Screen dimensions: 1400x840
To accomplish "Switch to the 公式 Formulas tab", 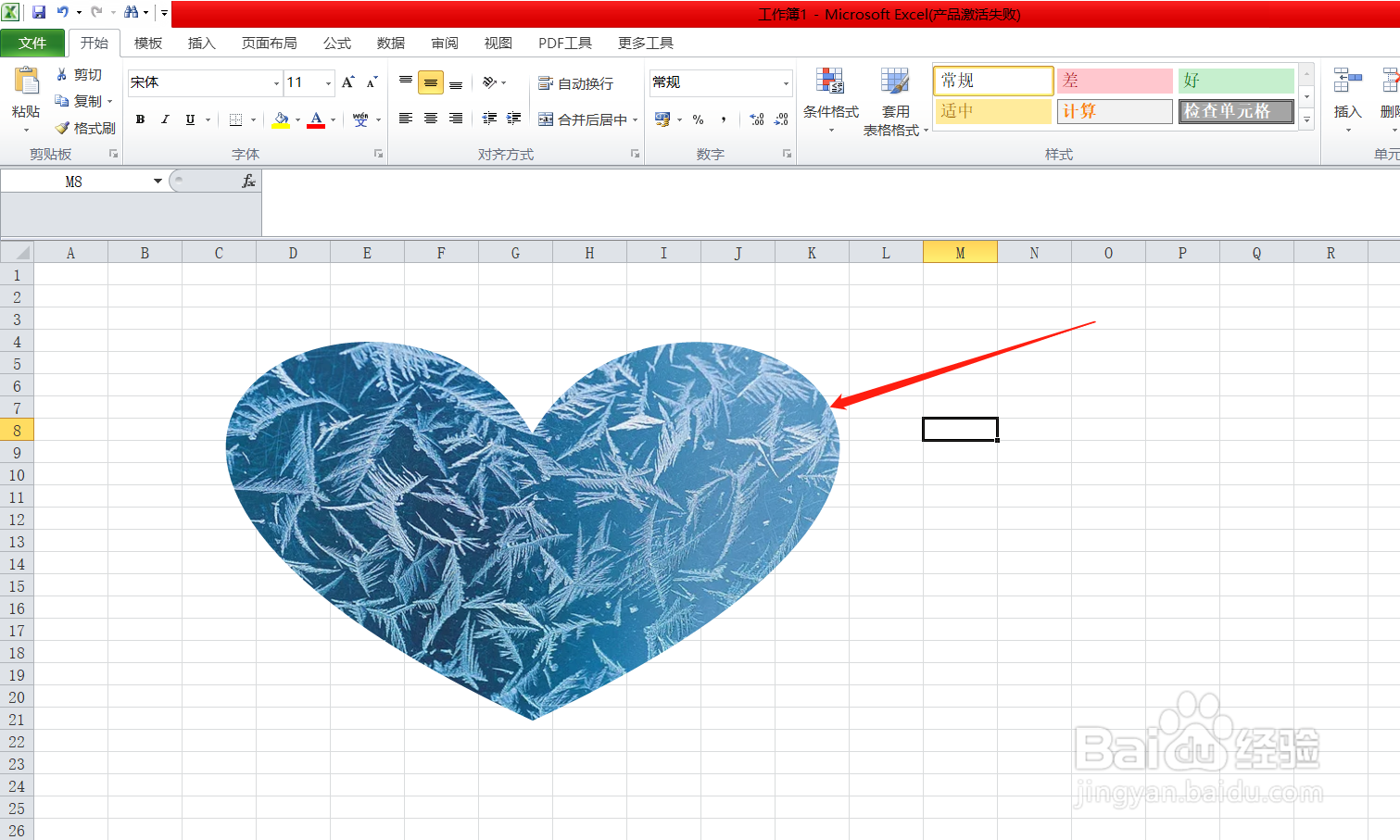I will (337, 44).
